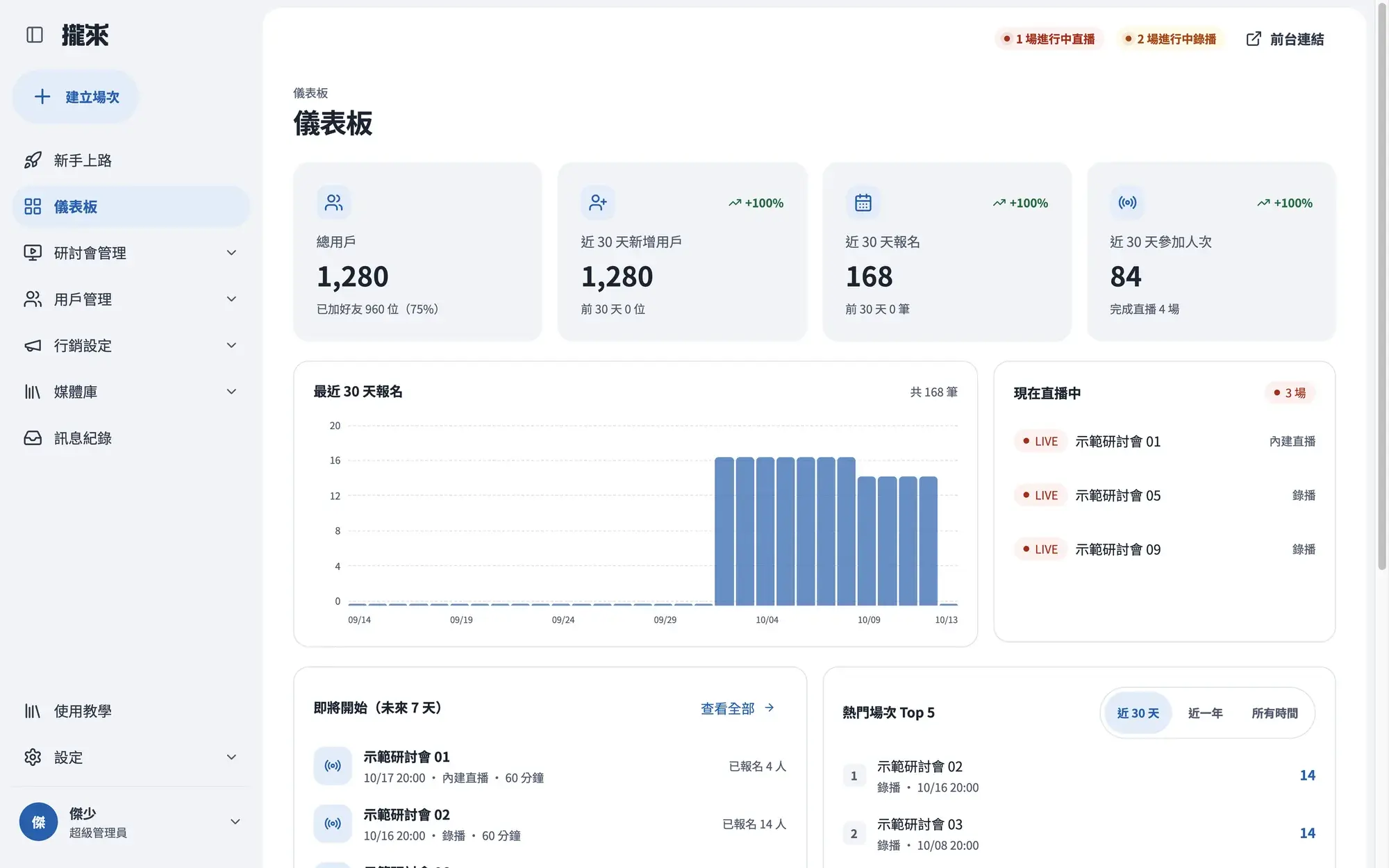
Task: Click the 建立場次 button
Action: coord(76,97)
